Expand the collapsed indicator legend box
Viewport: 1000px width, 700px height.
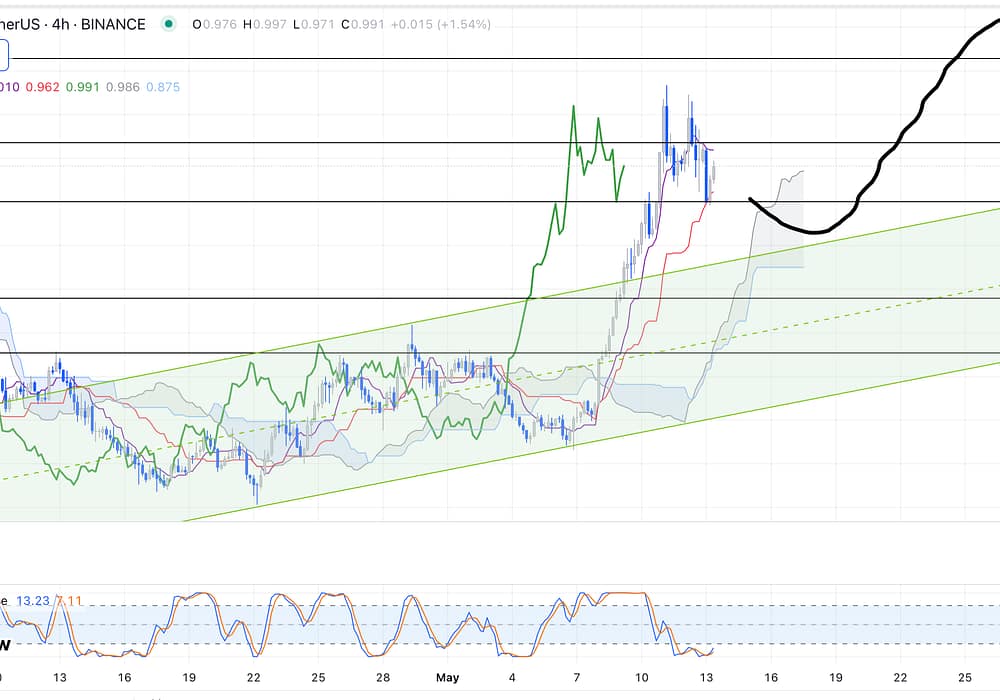3,55
